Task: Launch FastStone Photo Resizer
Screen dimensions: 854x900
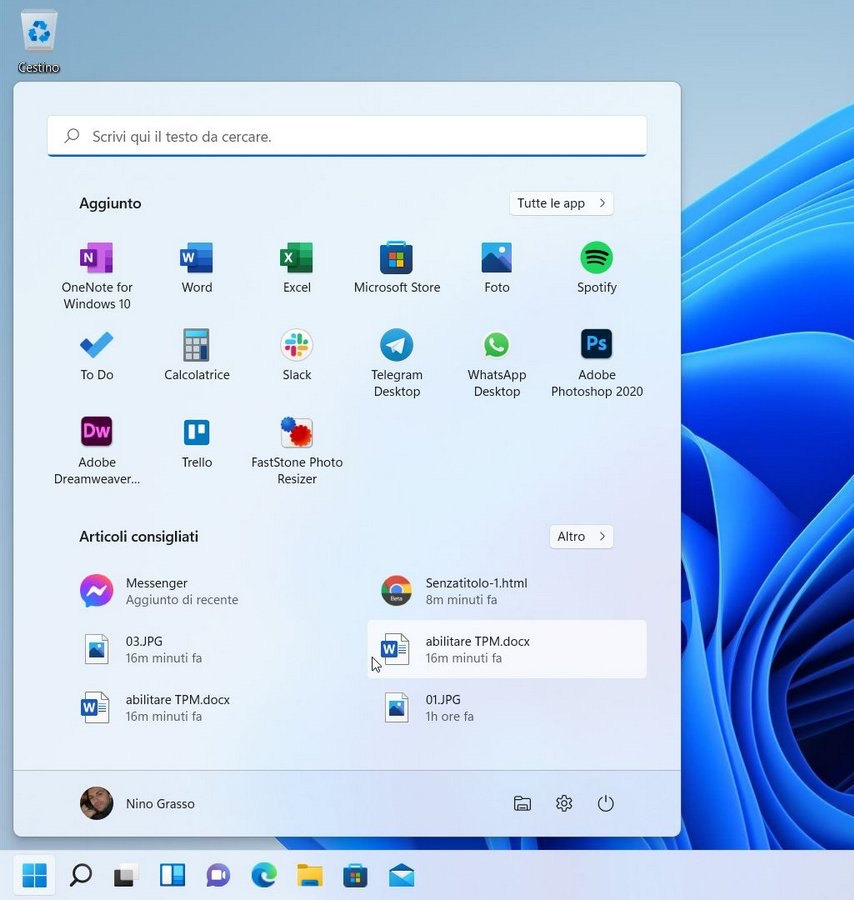Action: coord(297,433)
